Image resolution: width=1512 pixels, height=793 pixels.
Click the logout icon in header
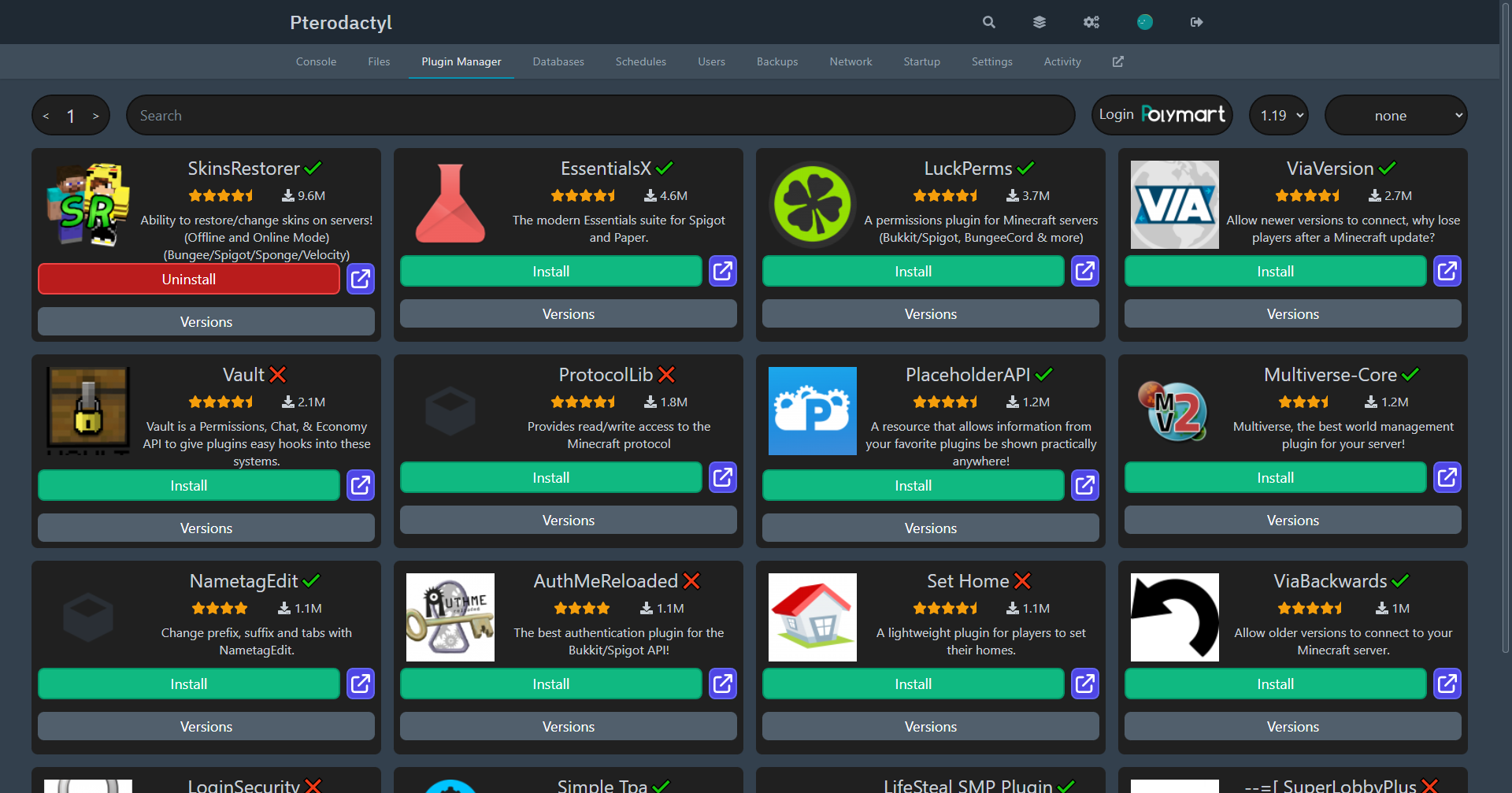[1196, 22]
